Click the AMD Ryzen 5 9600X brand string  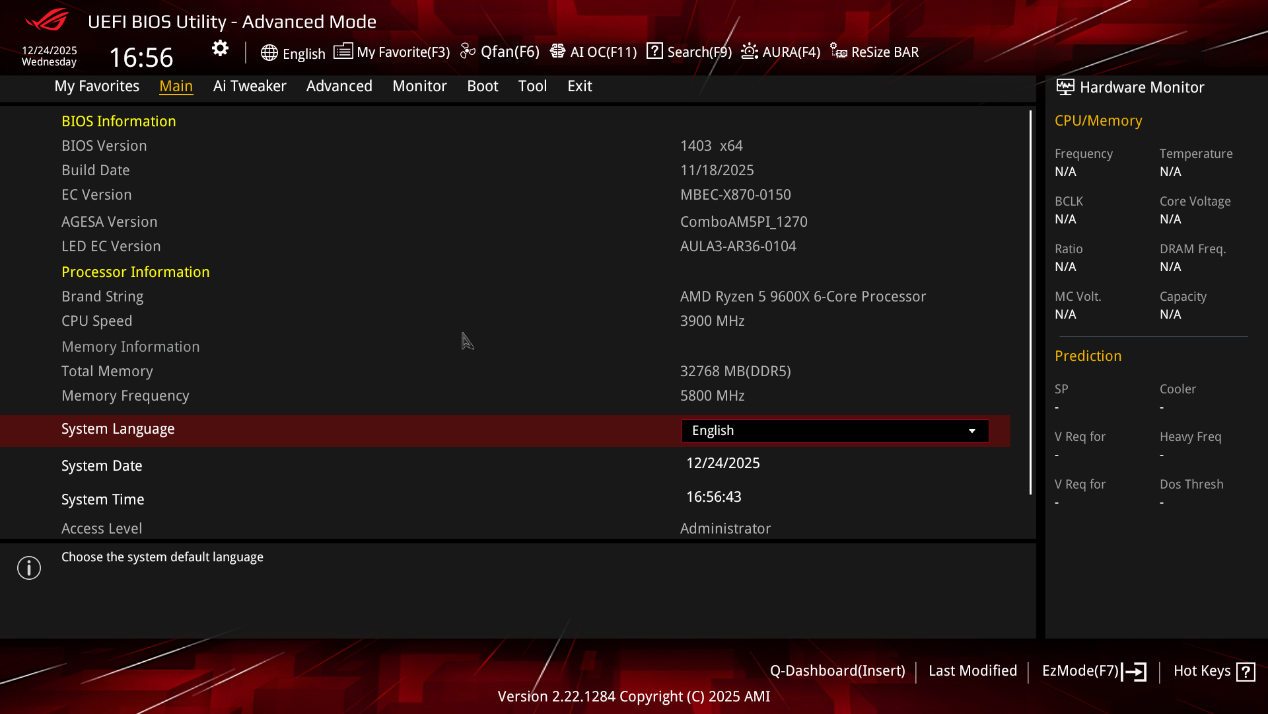point(803,297)
